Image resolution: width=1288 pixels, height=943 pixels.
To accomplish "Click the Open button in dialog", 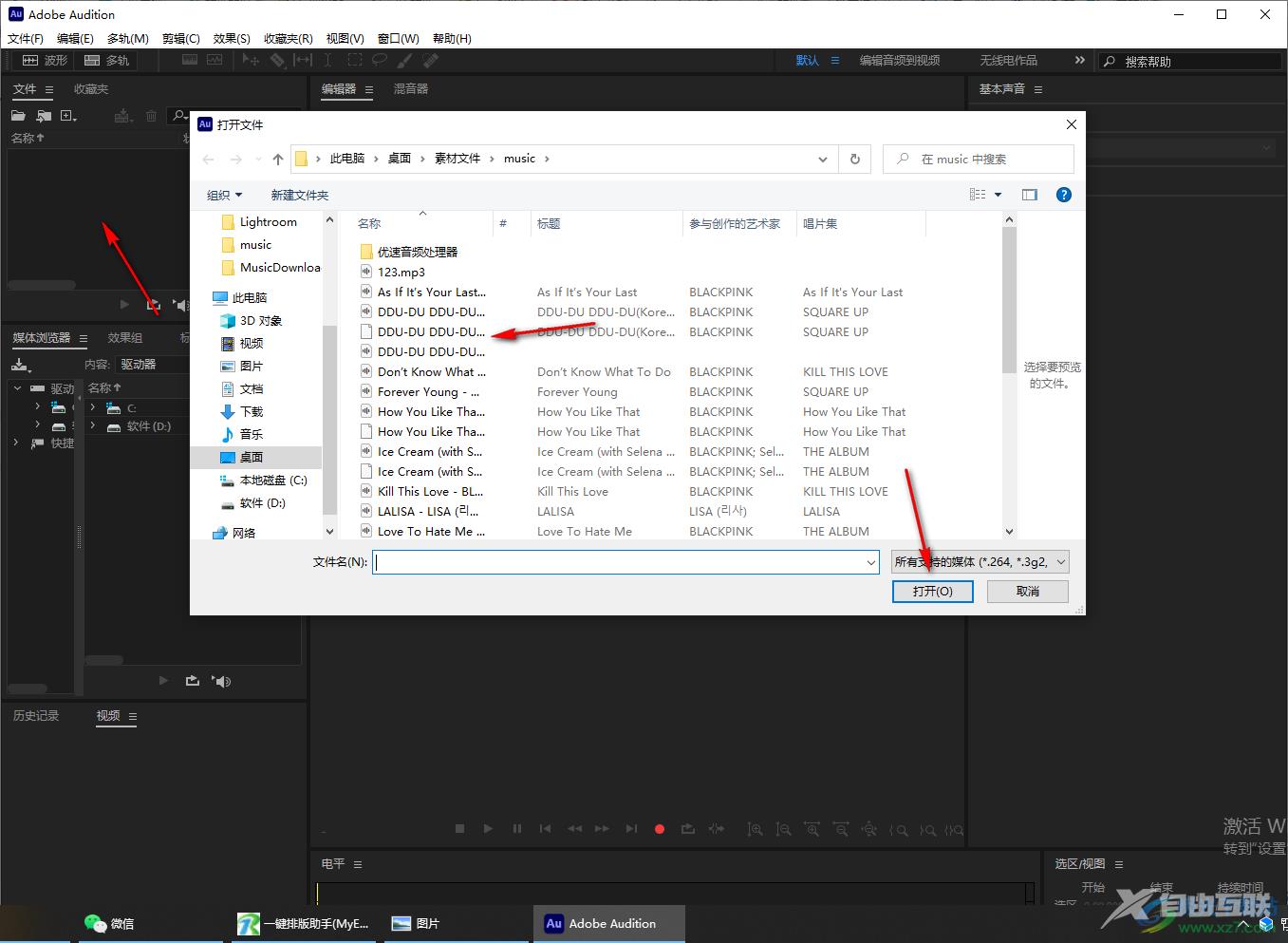I will pos(933,592).
